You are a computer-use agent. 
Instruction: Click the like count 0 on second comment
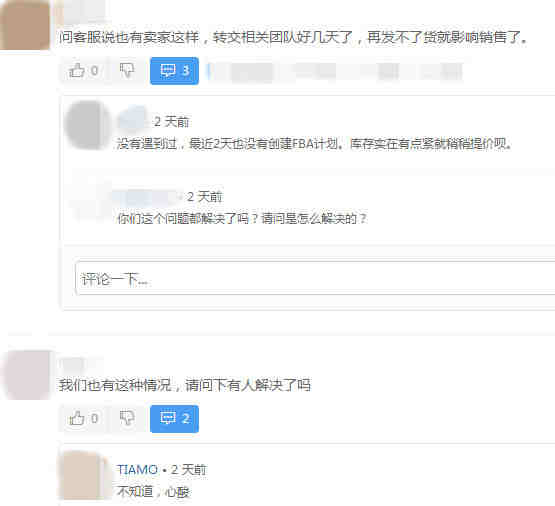tap(95, 419)
